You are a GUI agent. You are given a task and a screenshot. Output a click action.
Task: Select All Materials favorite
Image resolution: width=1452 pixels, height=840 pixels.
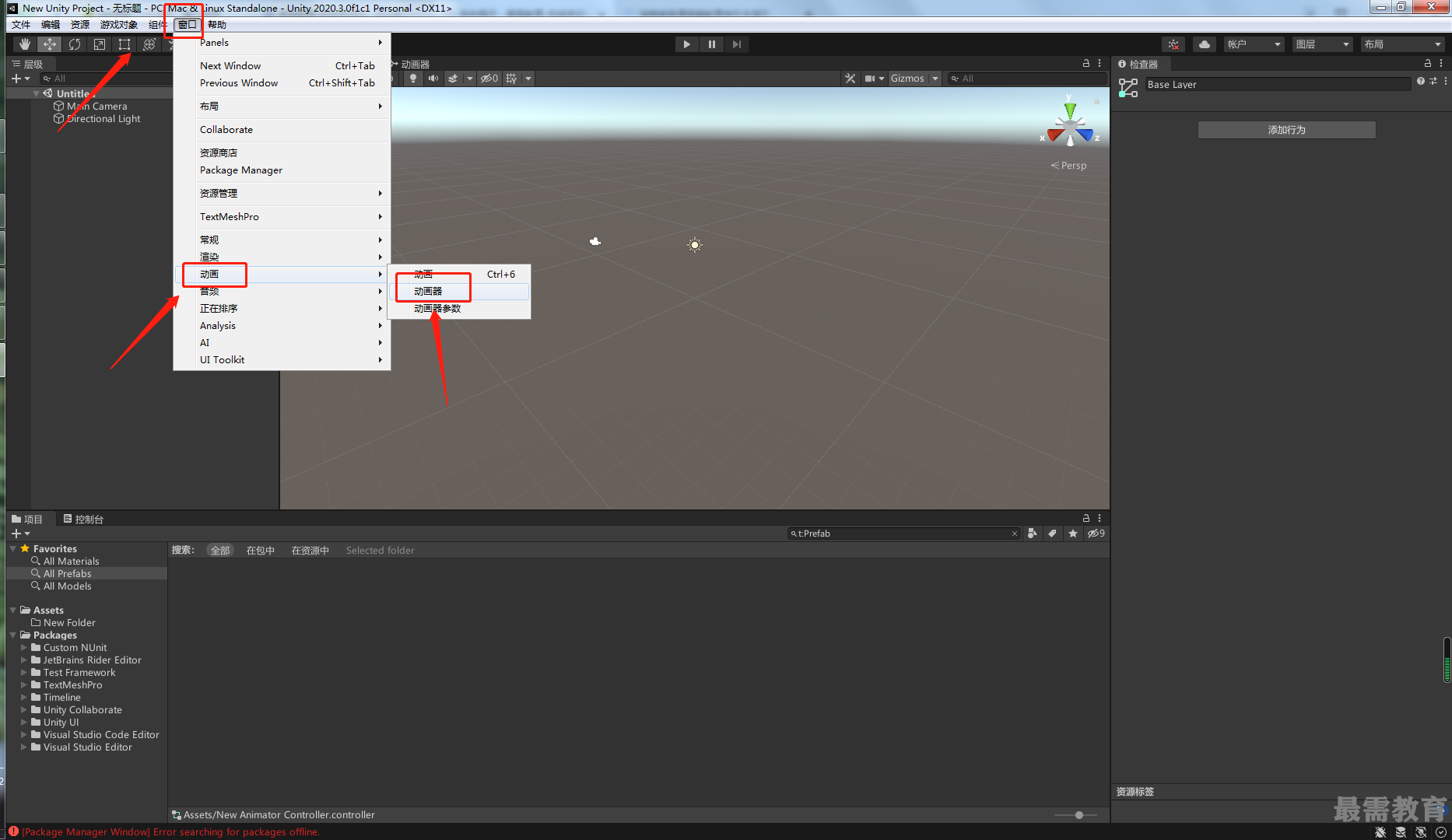coord(71,562)
